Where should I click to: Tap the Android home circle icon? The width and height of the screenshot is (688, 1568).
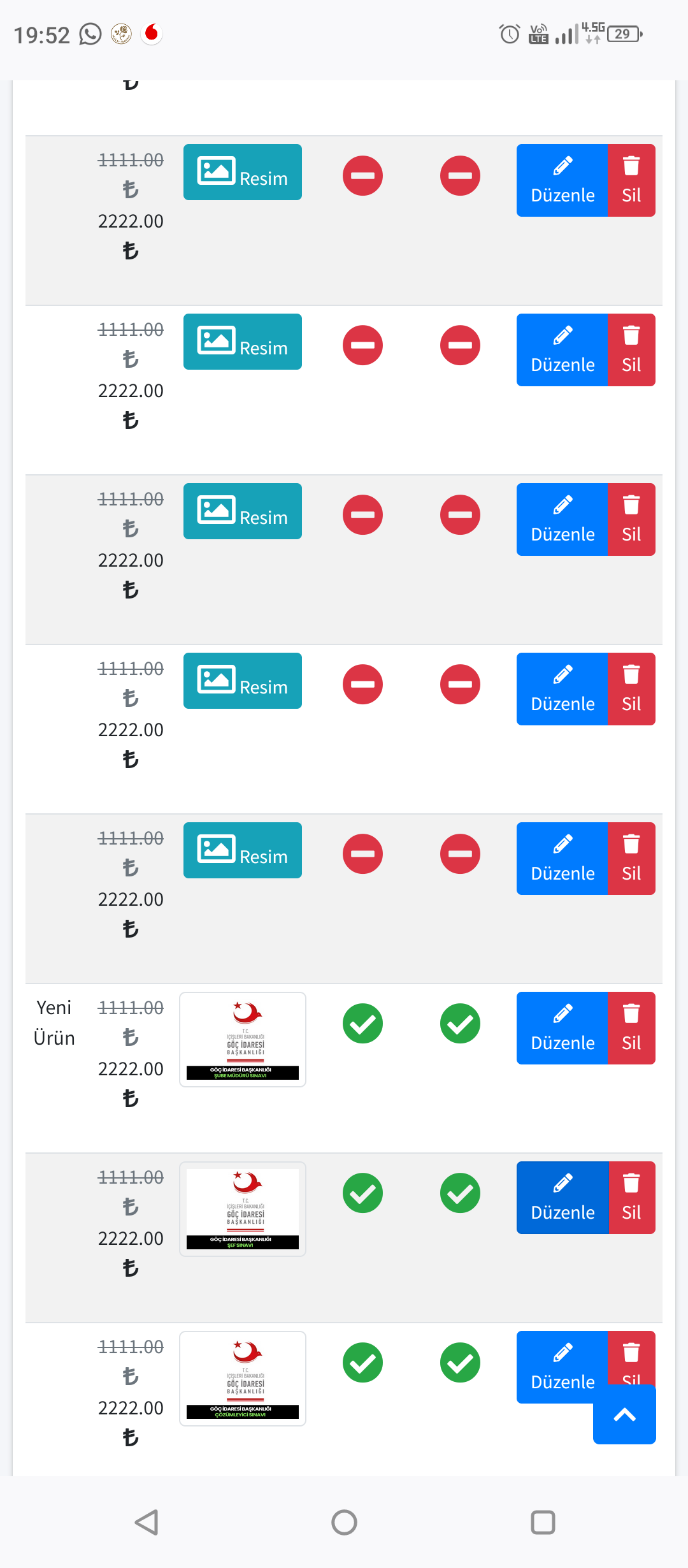tap(344, 1522)
